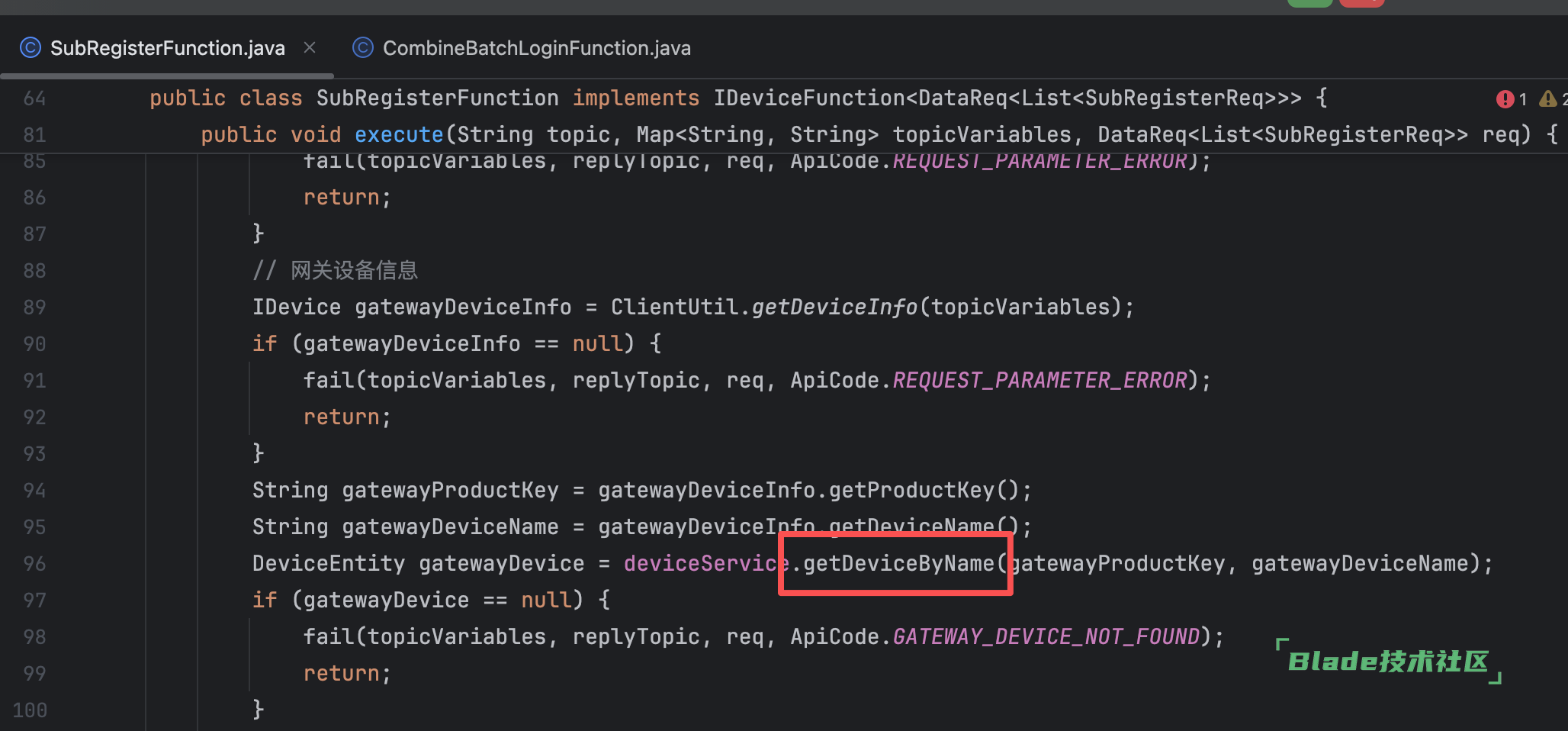Open the red error indicator
Screen dimensions: 1568x731
click(1505, 99)
